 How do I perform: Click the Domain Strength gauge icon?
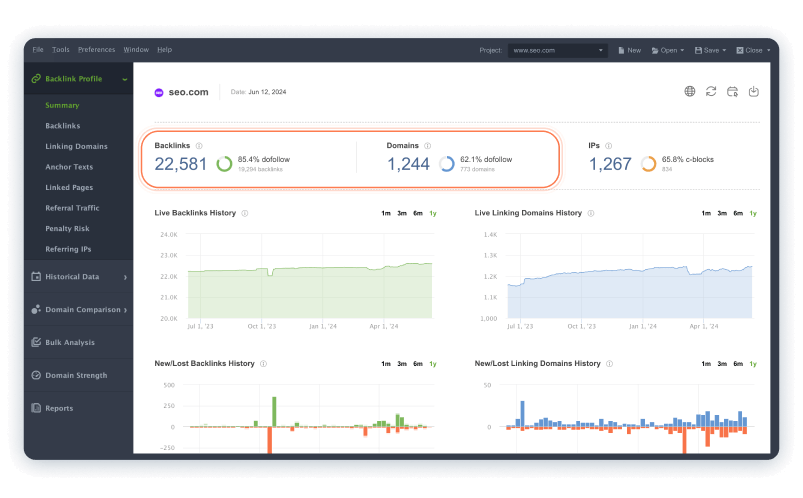(36, 375)
